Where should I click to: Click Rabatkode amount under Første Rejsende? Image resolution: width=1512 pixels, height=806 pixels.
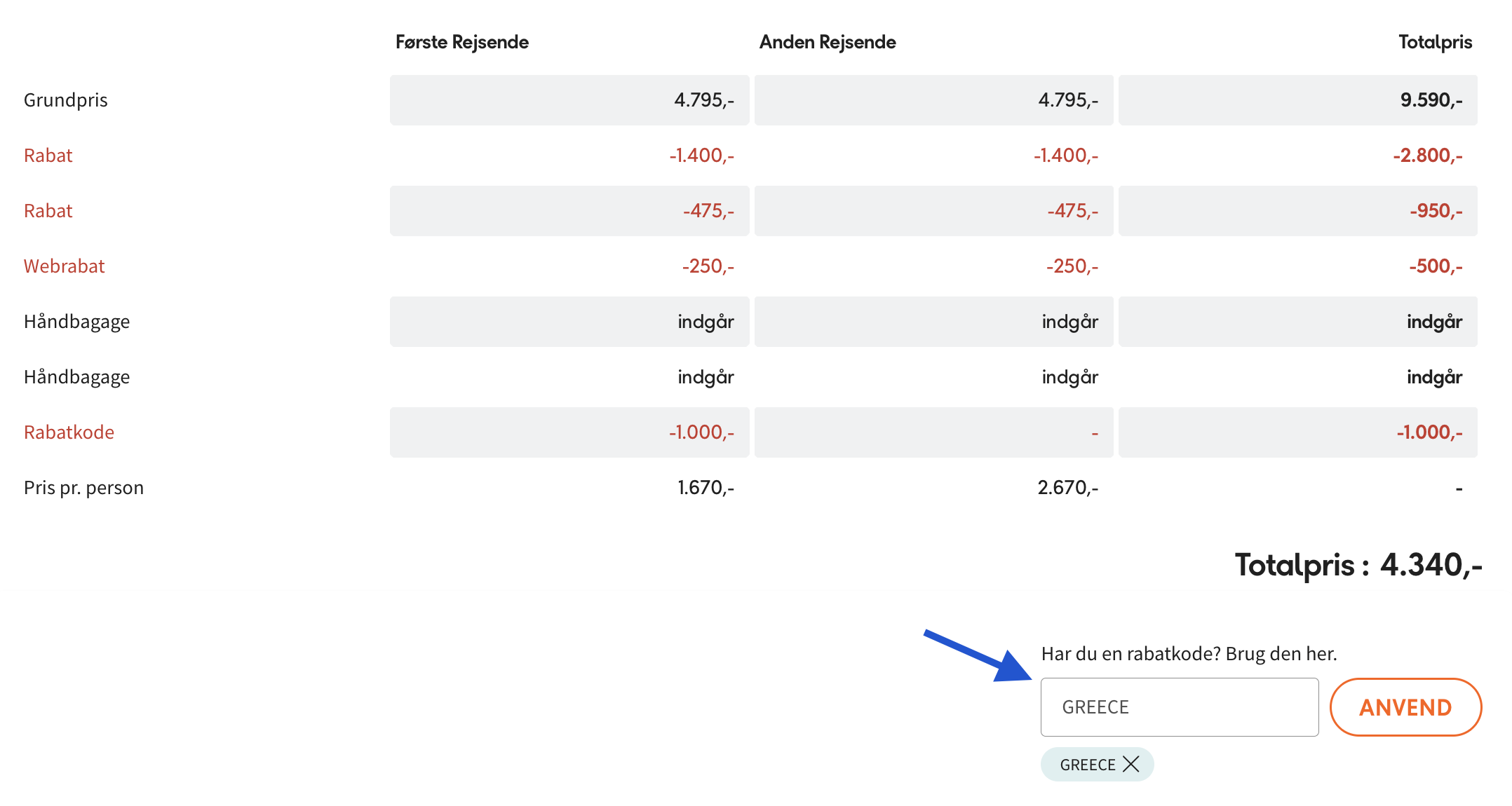click(701, 432)
